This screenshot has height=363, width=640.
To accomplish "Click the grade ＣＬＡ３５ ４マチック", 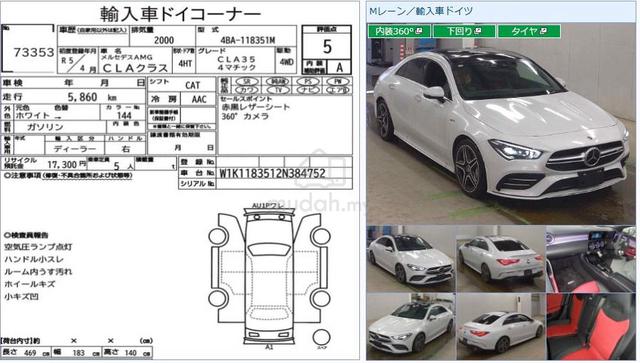I will pyautogui.click(x=236, y=63).
